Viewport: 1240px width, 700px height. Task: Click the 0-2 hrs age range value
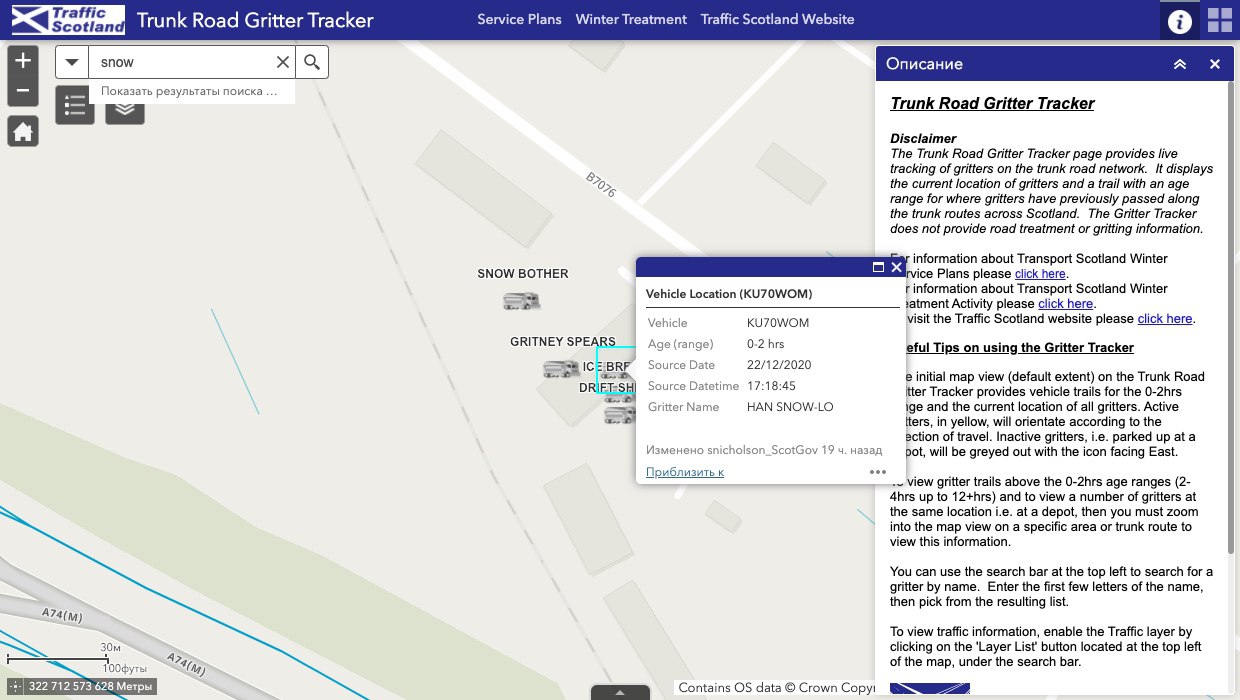tap(766, 344)
